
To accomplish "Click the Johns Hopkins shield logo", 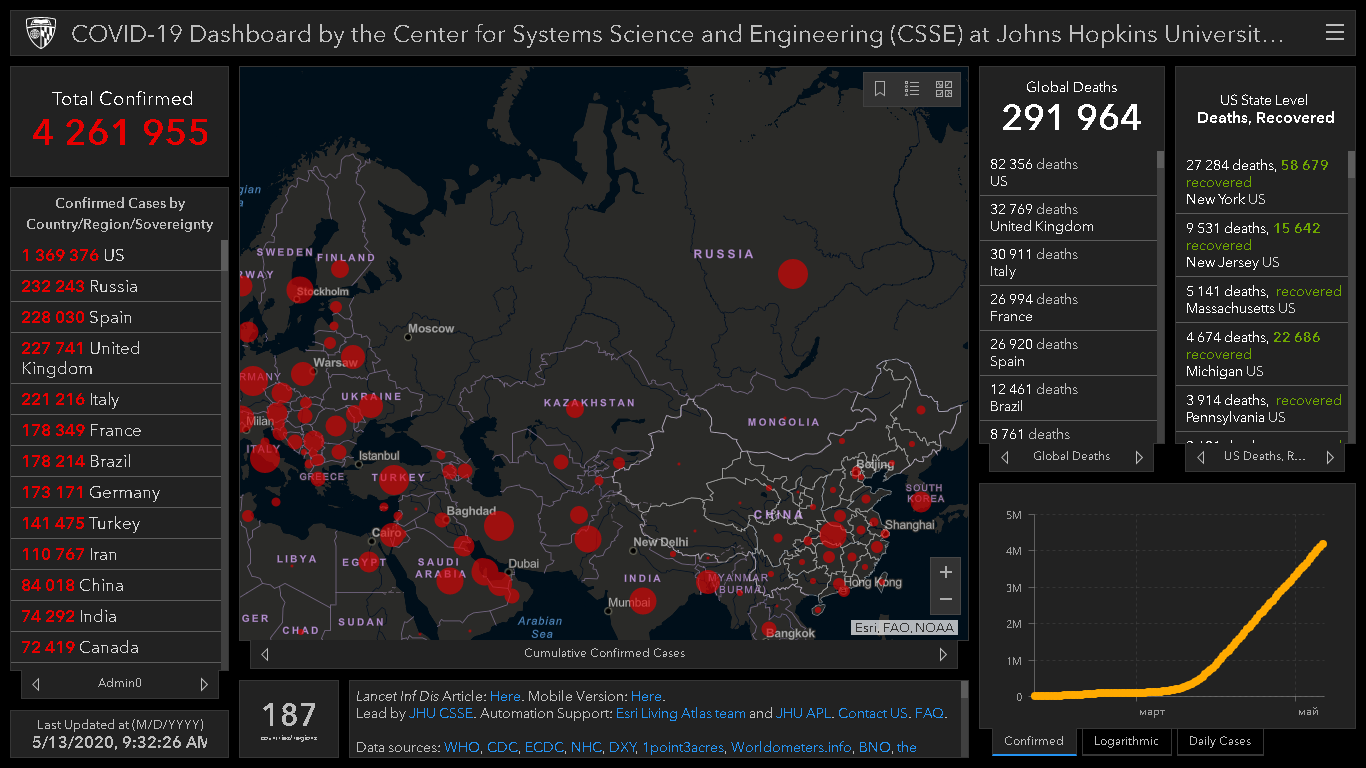I will [x=40, y=33].
